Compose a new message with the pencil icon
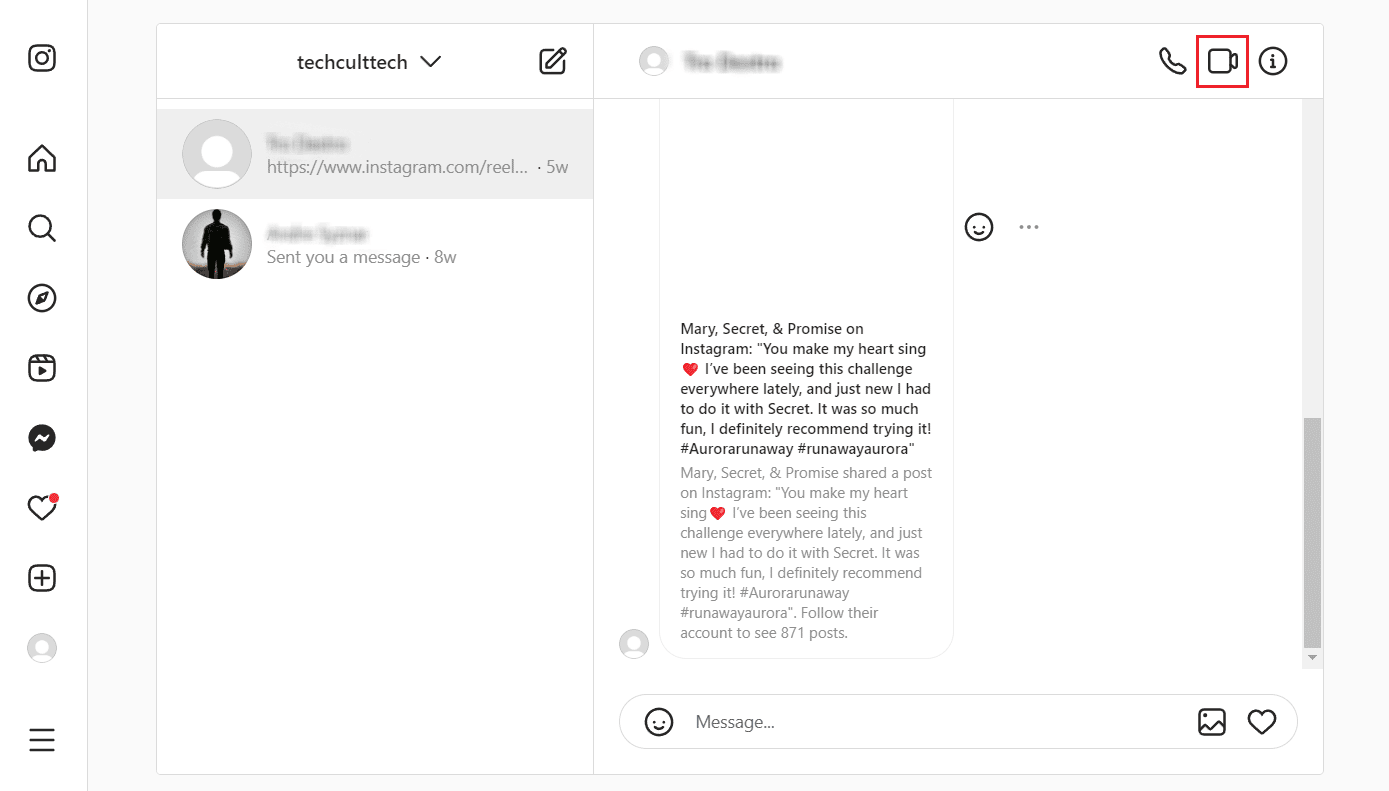The image size is (1389, 791). click(x=553, y=61)
